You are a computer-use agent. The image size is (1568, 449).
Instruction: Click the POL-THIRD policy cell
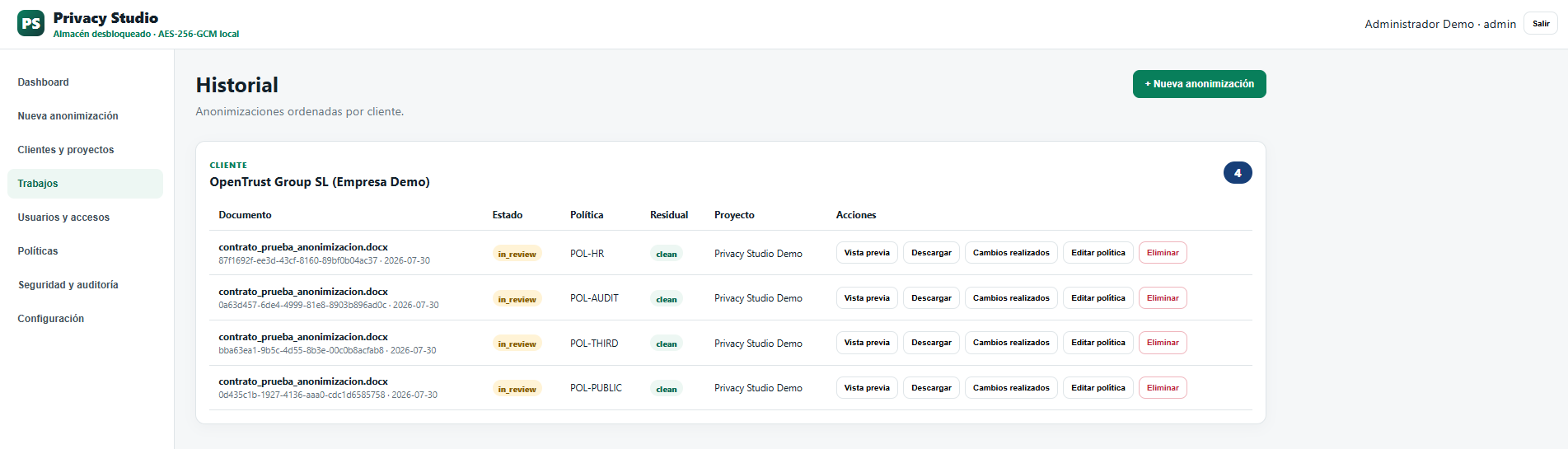point(594,344)
